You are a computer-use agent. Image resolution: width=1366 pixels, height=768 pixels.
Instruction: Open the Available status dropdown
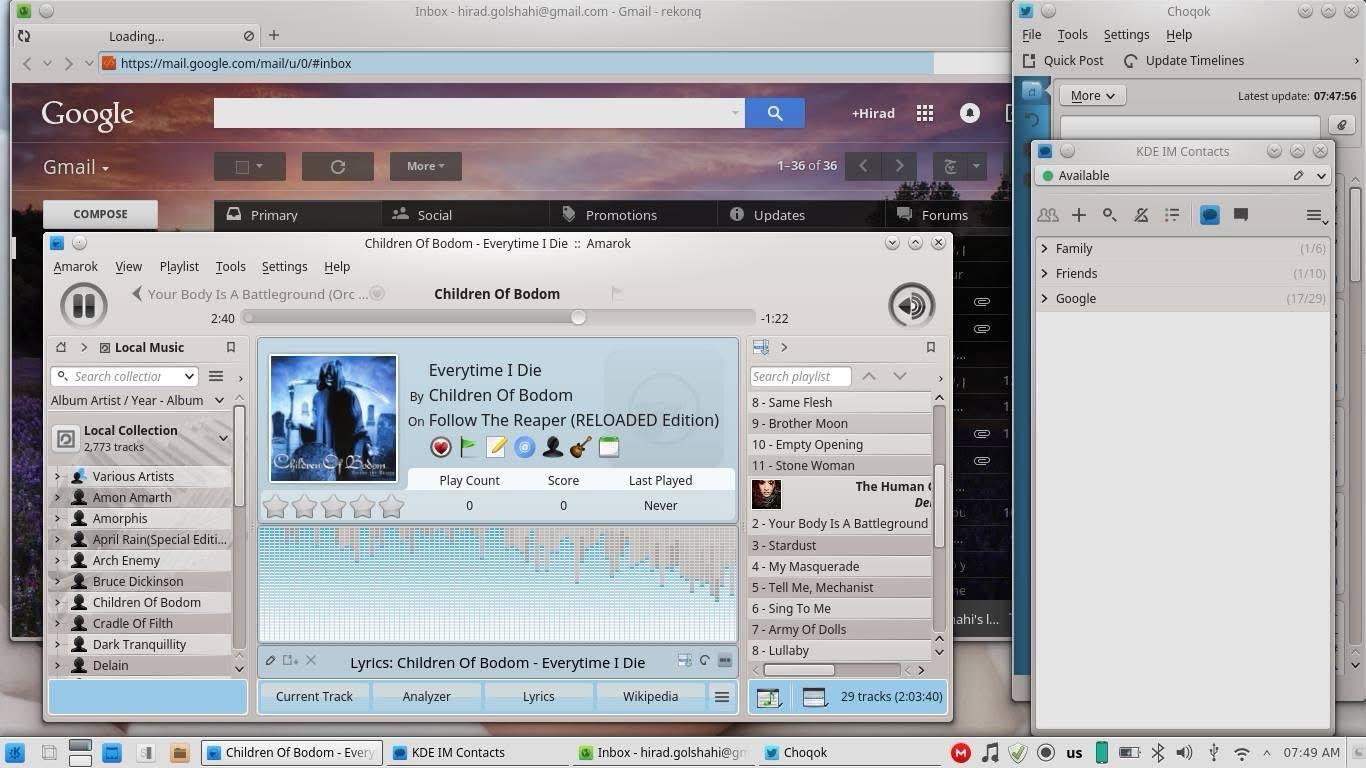tap(1321, 176)
